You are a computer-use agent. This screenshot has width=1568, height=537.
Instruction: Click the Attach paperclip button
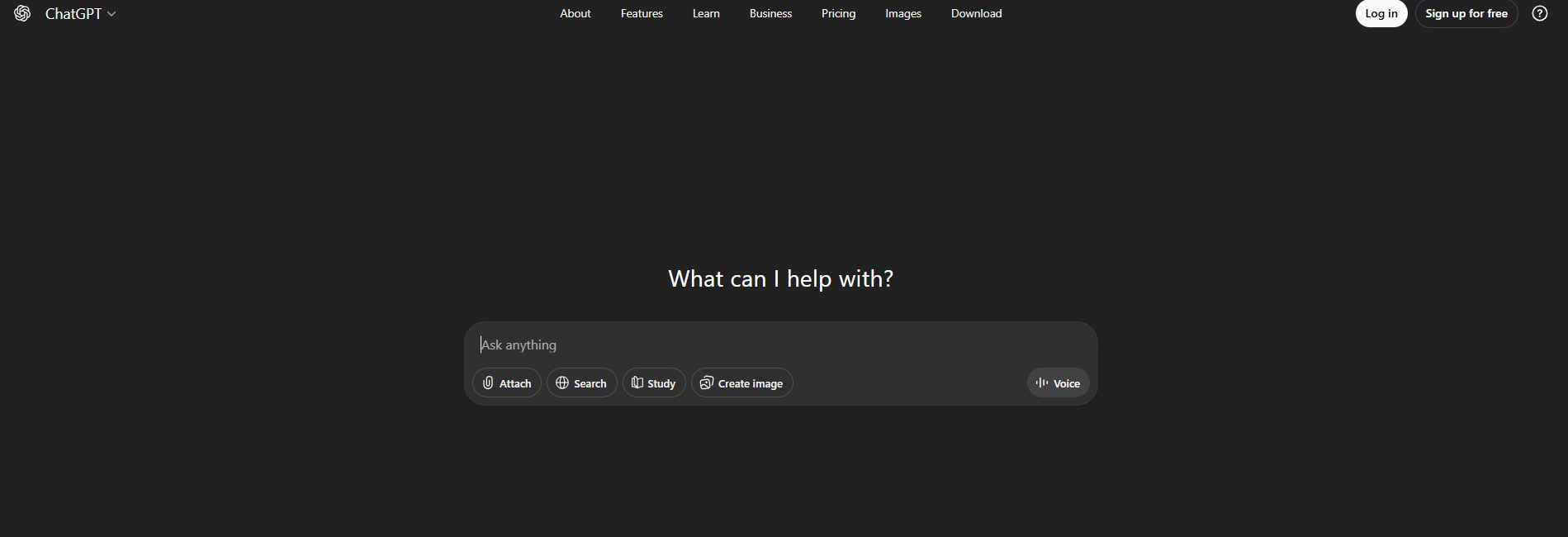[x=507, y=383]
